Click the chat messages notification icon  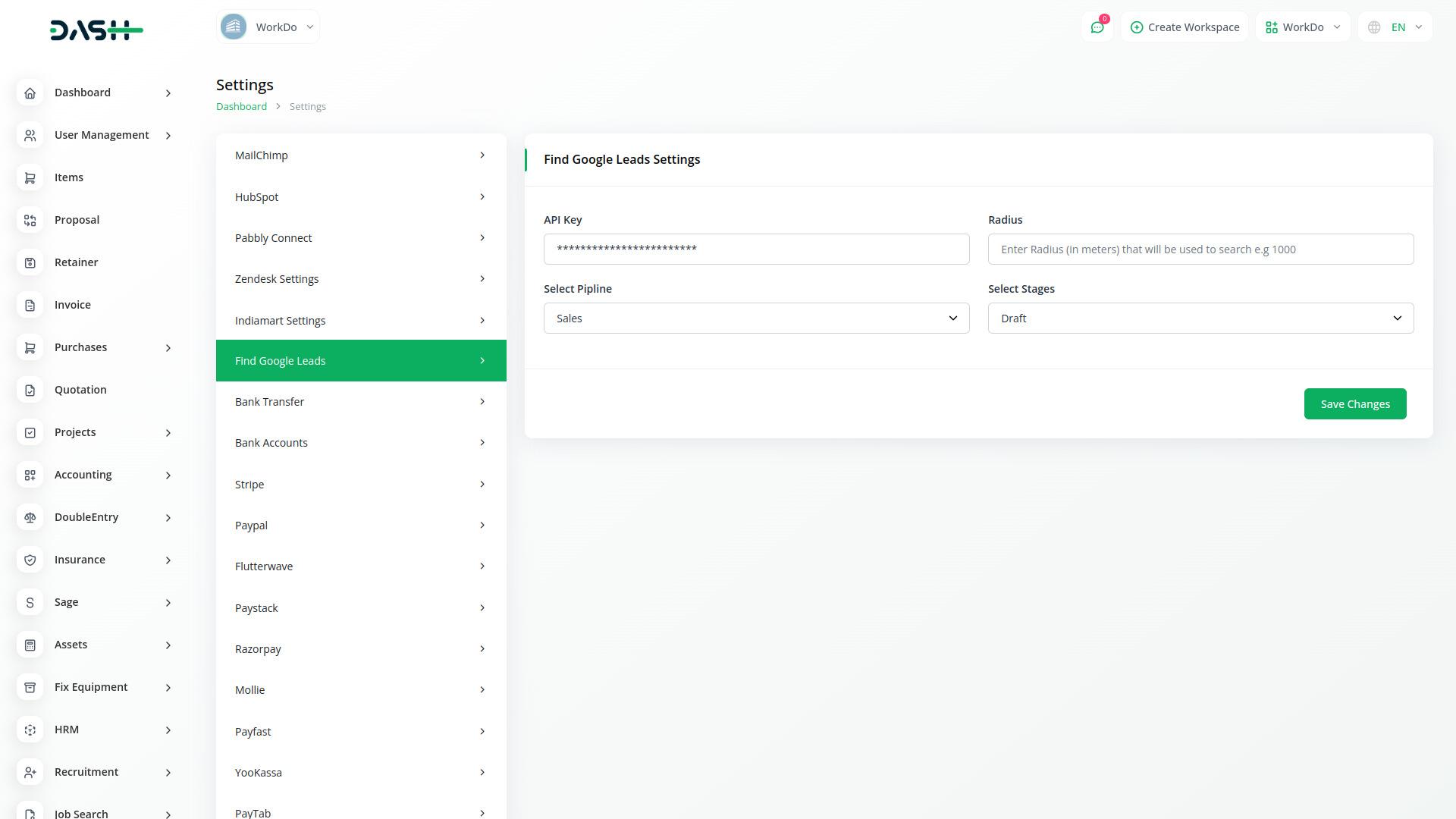[1097, 27]
